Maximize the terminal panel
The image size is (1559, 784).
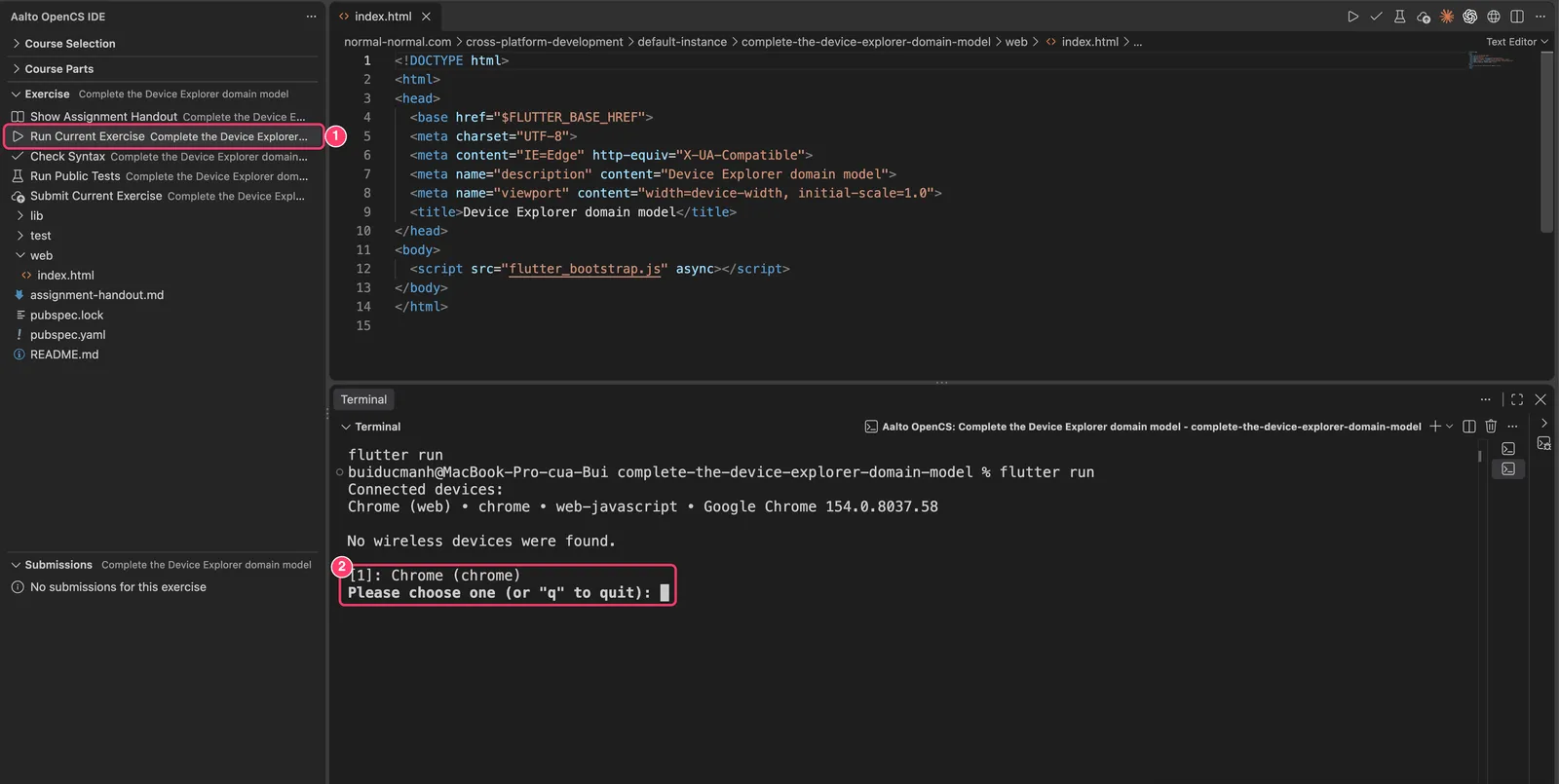click(1517, 399)
